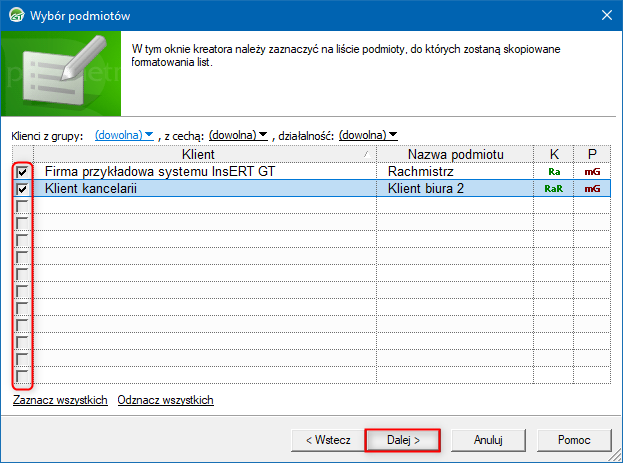
Task: Click the K column header
Action: point(553,154)
